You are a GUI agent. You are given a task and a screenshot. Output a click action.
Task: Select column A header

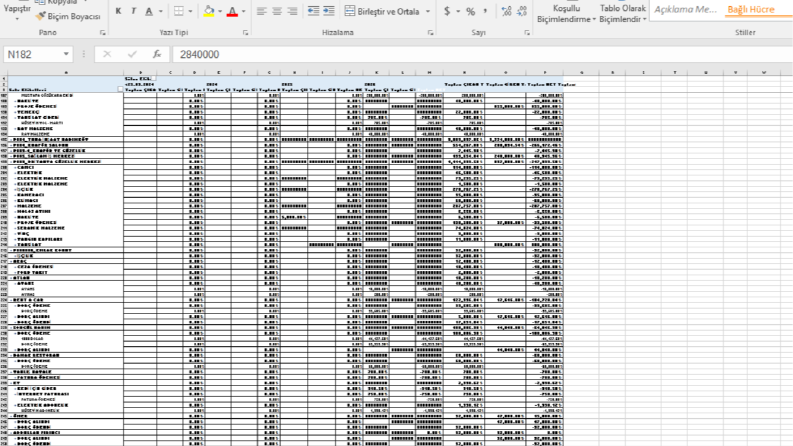point(66,73)
